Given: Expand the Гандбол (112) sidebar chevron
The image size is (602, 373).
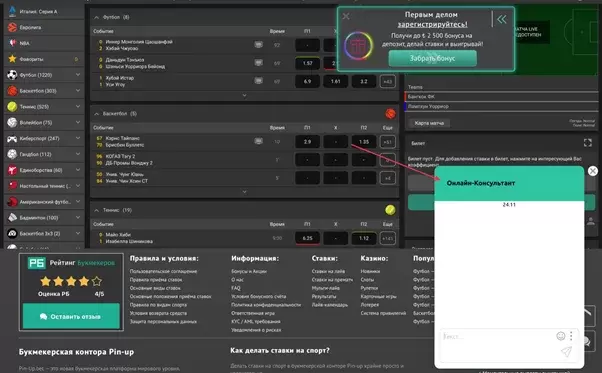Looking at the screenshot, I should click(78, 154).
